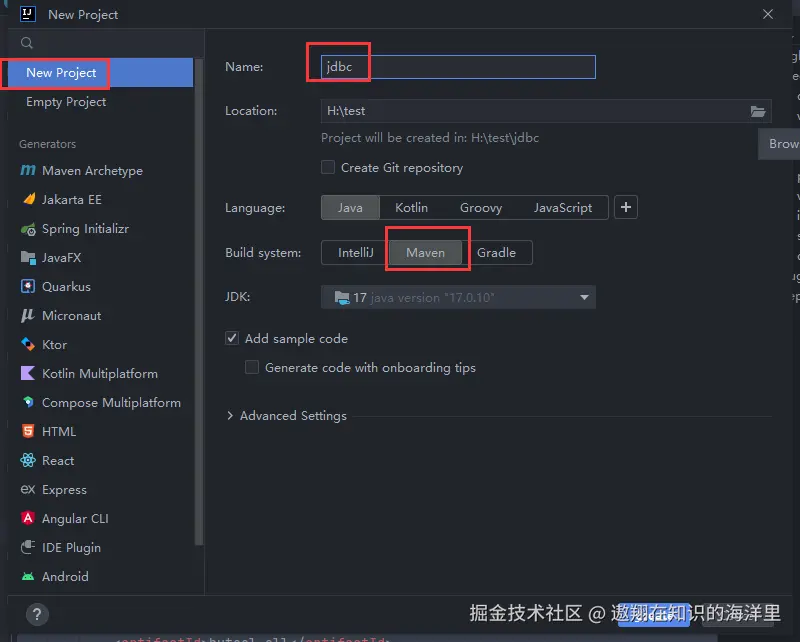Expand the Advanced Settings section
800x642 pixels.
(230, 416)
